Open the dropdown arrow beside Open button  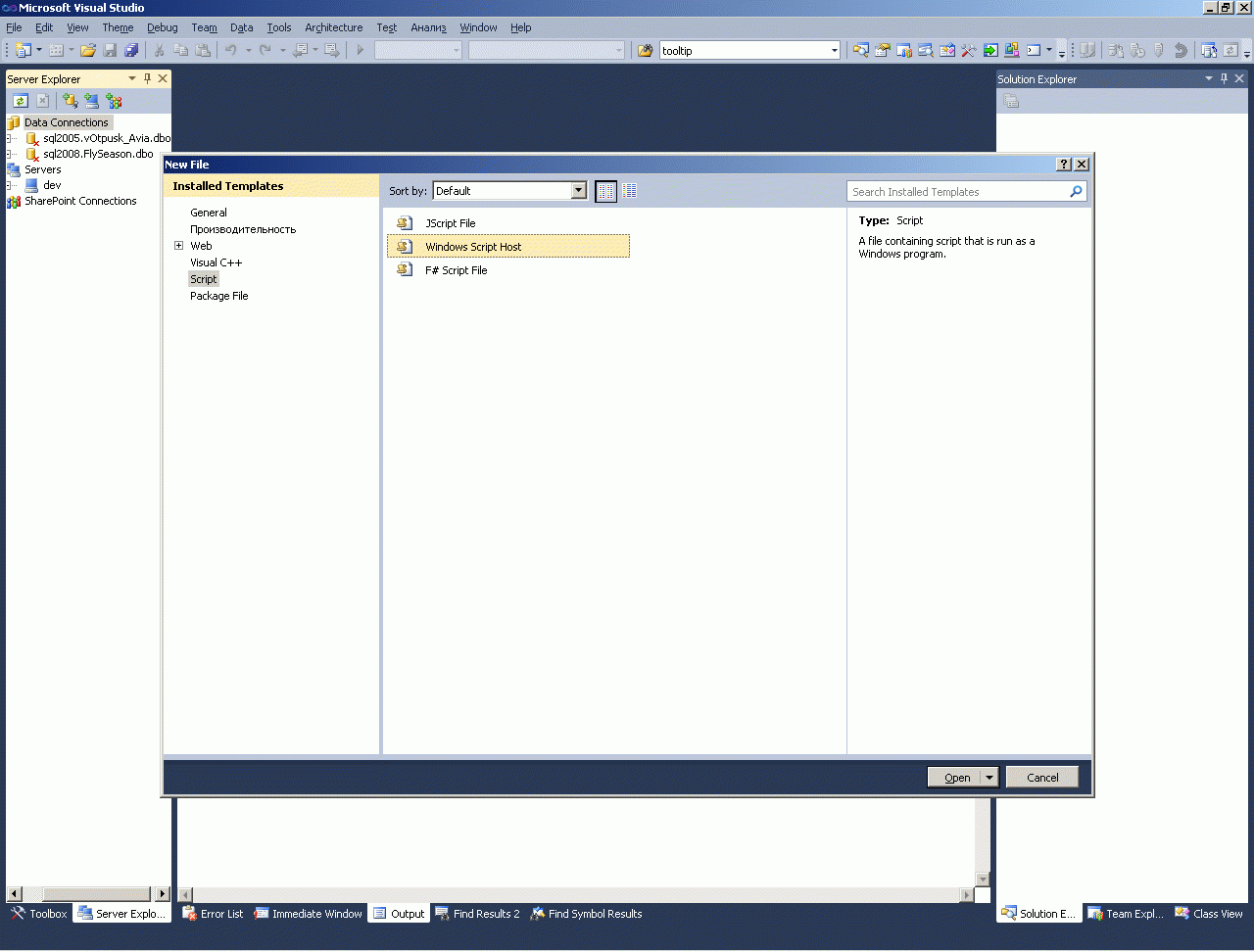coord(989,778)
